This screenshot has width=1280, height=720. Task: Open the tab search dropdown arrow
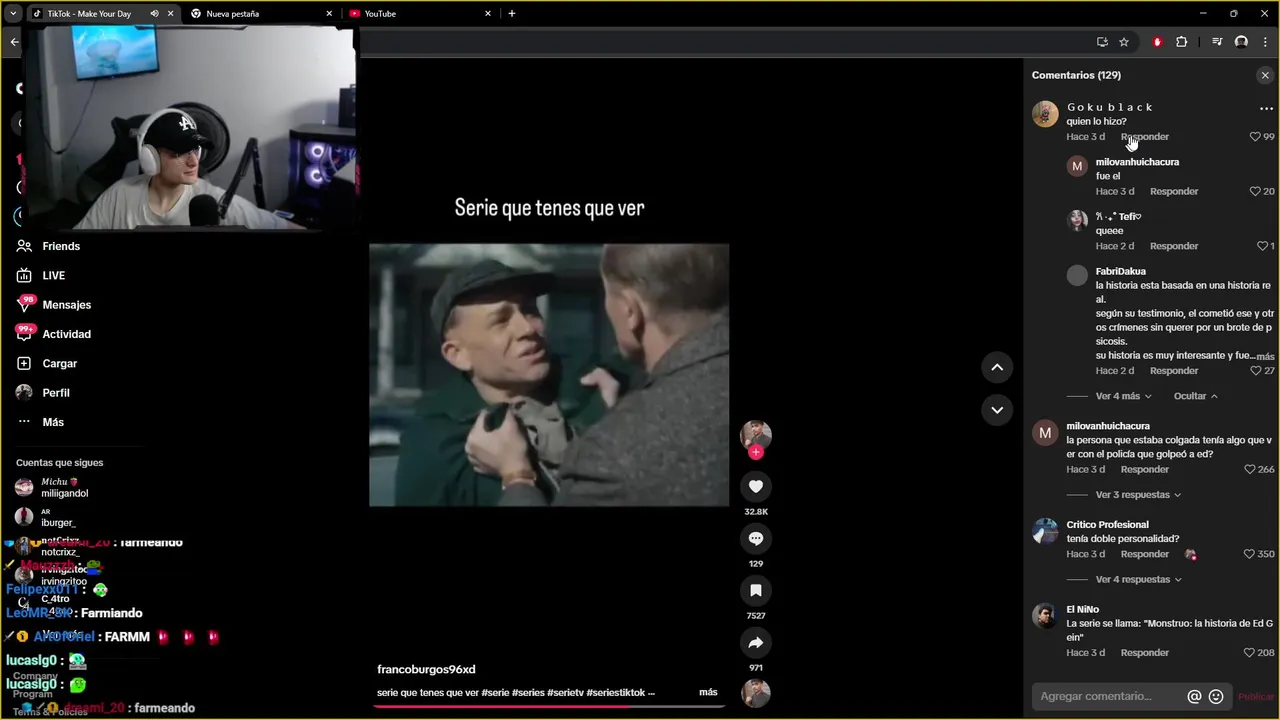pos(13,14)
